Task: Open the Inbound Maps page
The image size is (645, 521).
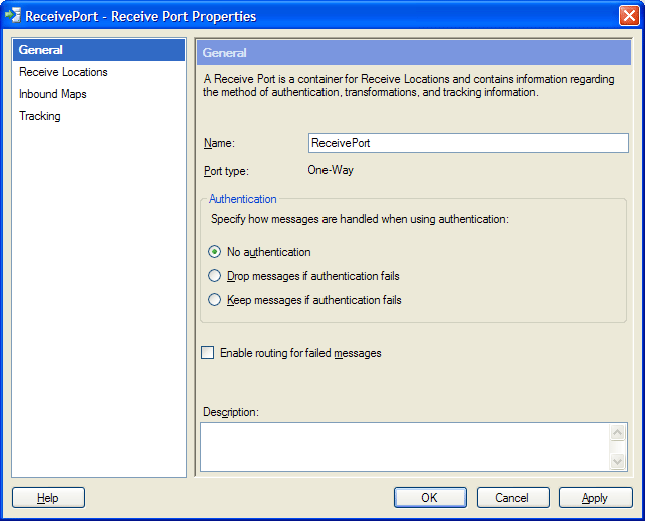Action: pos(53,94)
